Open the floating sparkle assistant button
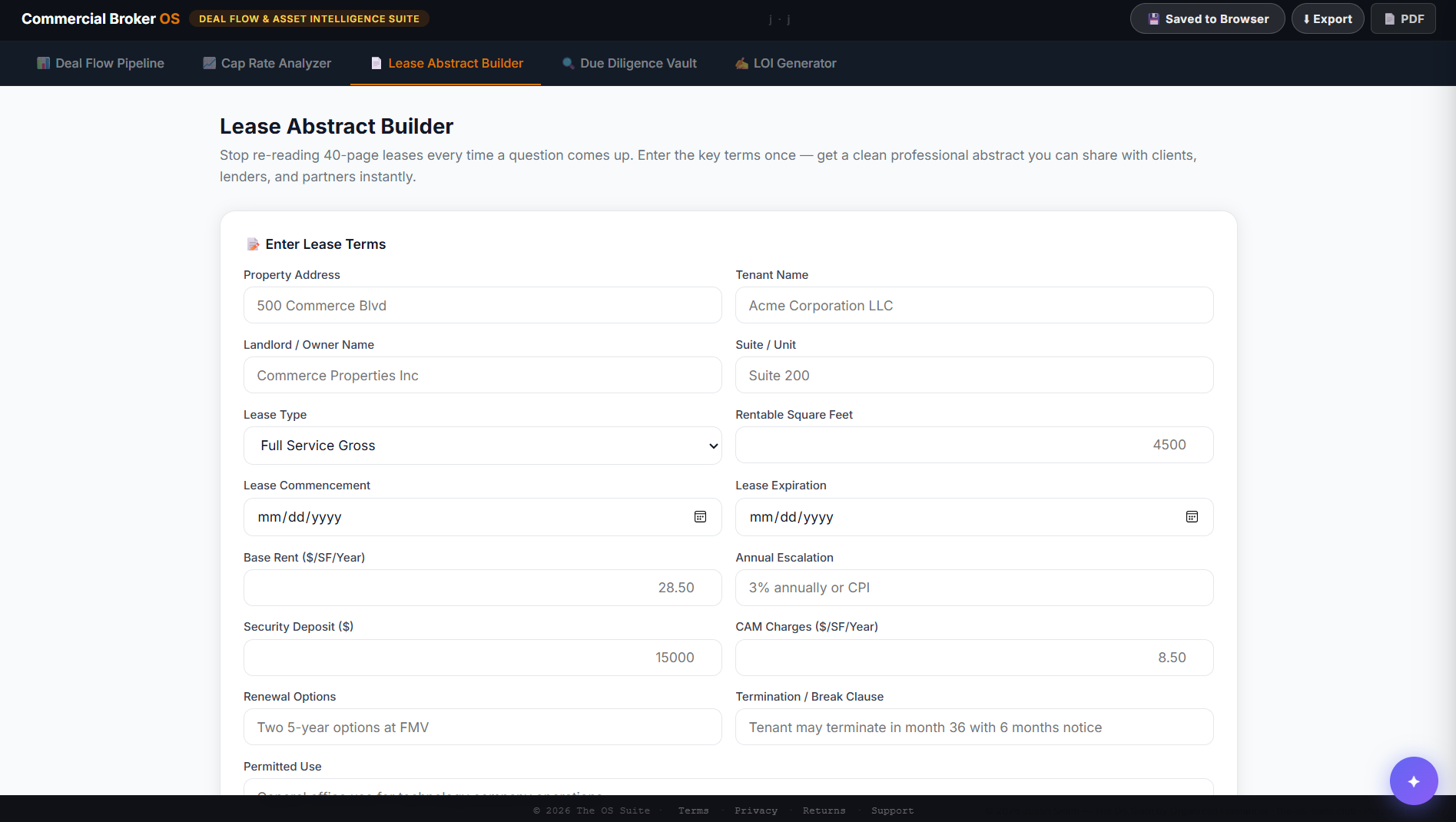The image size is (1456, 822). [1414, 781]
